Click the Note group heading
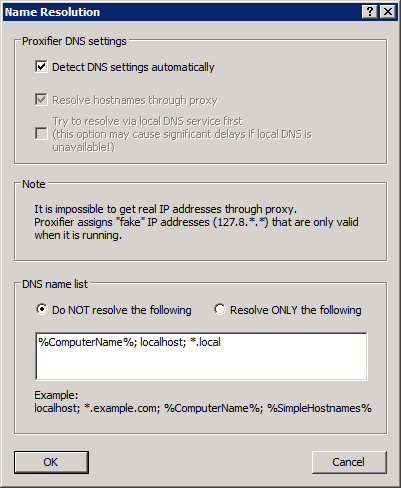This screenshot has height=488, width=401. tap(34, 184)
